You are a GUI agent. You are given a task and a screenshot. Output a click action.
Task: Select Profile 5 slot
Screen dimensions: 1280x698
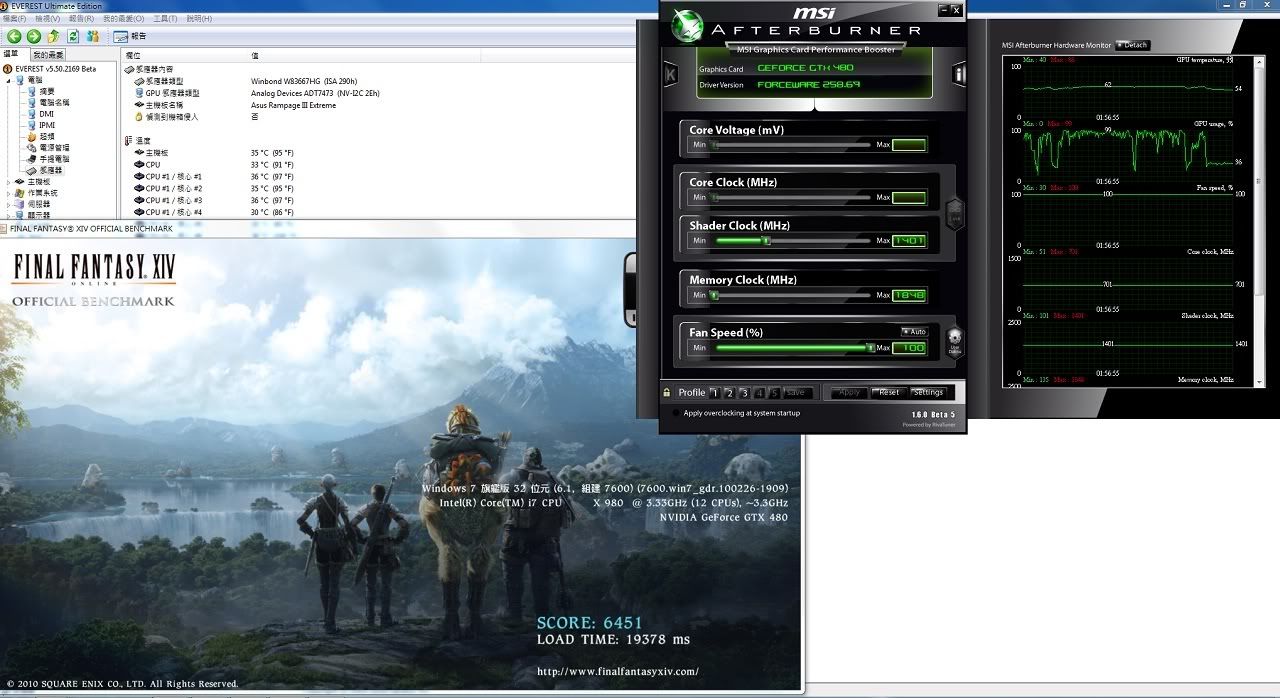(x=774, y=393)
